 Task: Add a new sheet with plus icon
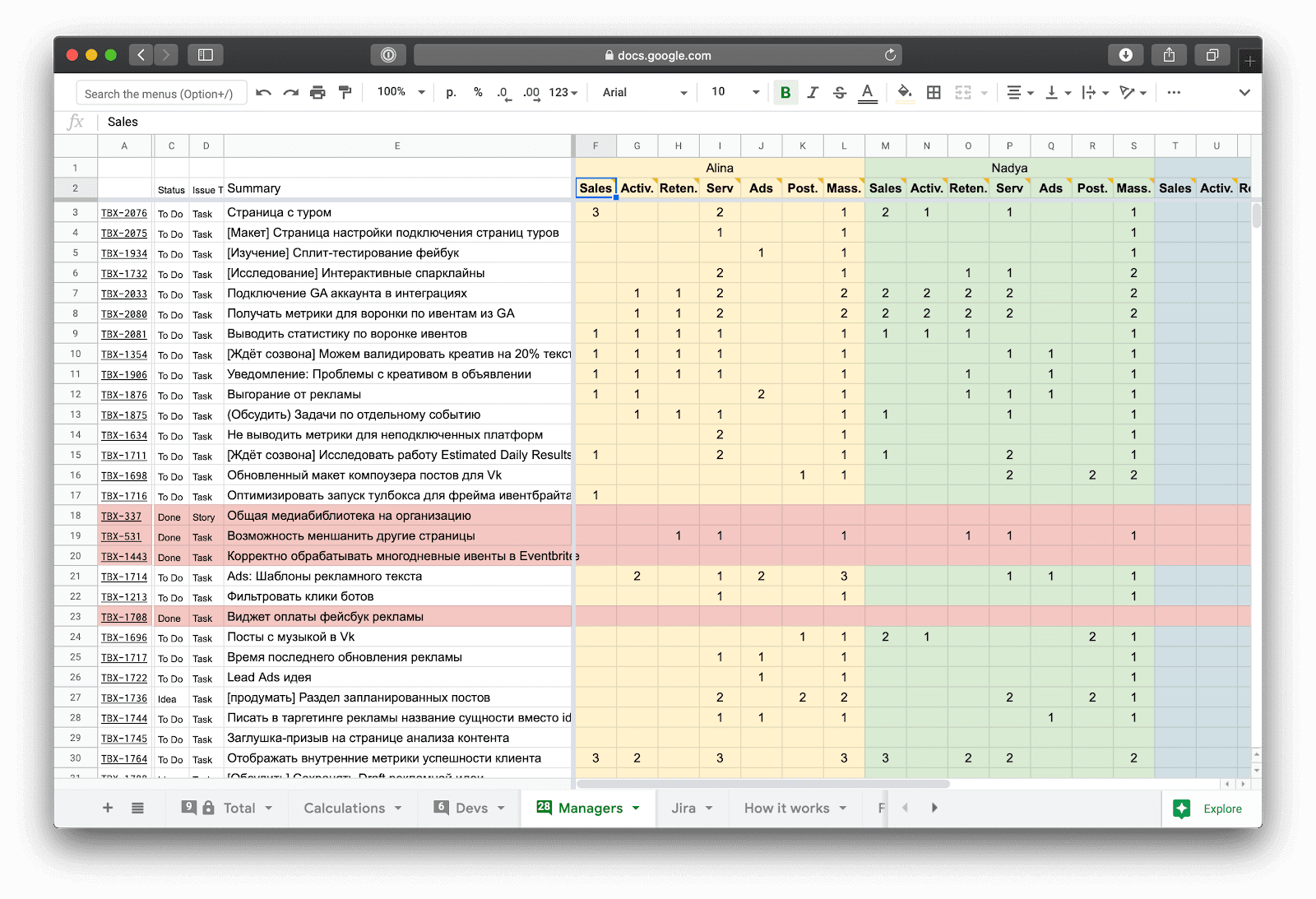click(x=108, y=809)
